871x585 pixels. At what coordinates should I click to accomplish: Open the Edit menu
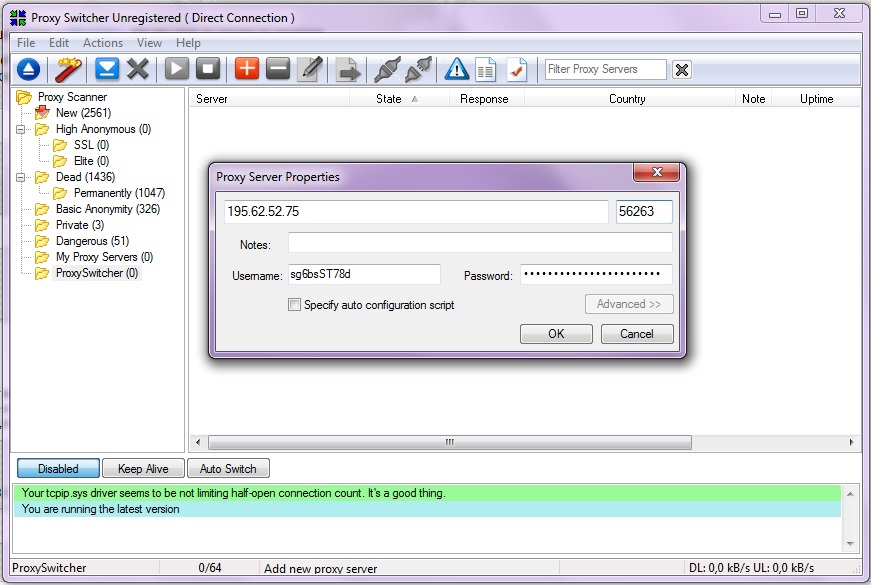58,43
